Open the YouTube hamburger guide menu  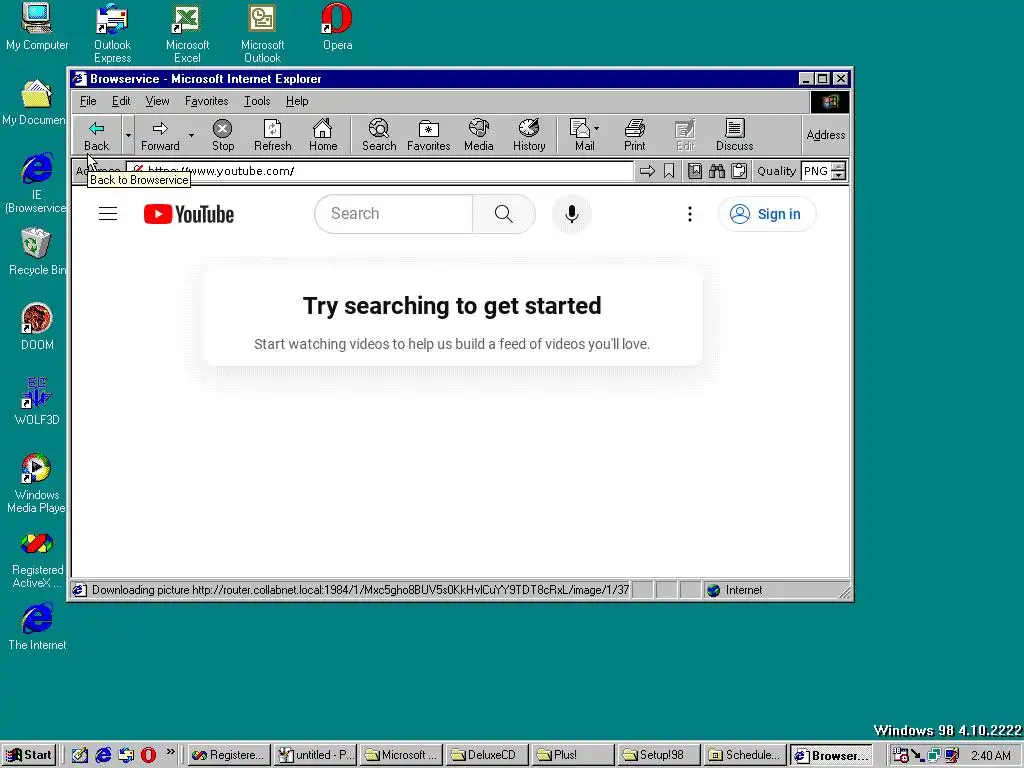click(108, 214)
